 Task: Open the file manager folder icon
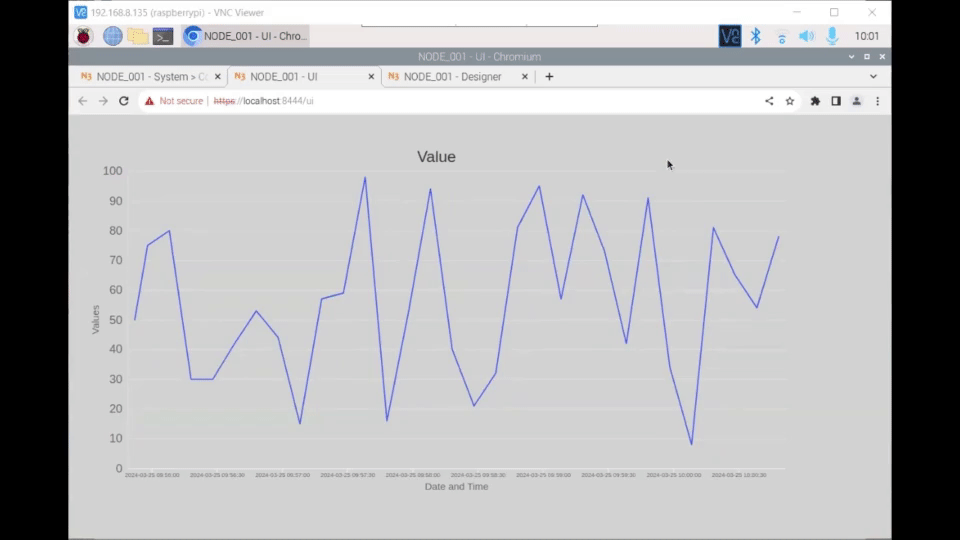point(137,36)
